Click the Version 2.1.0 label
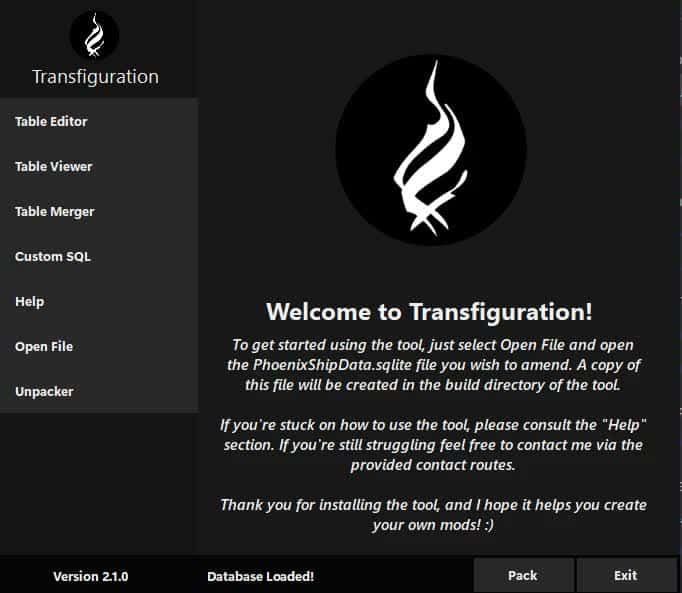This screenshot has height=593, width=682. pos(90,576)
